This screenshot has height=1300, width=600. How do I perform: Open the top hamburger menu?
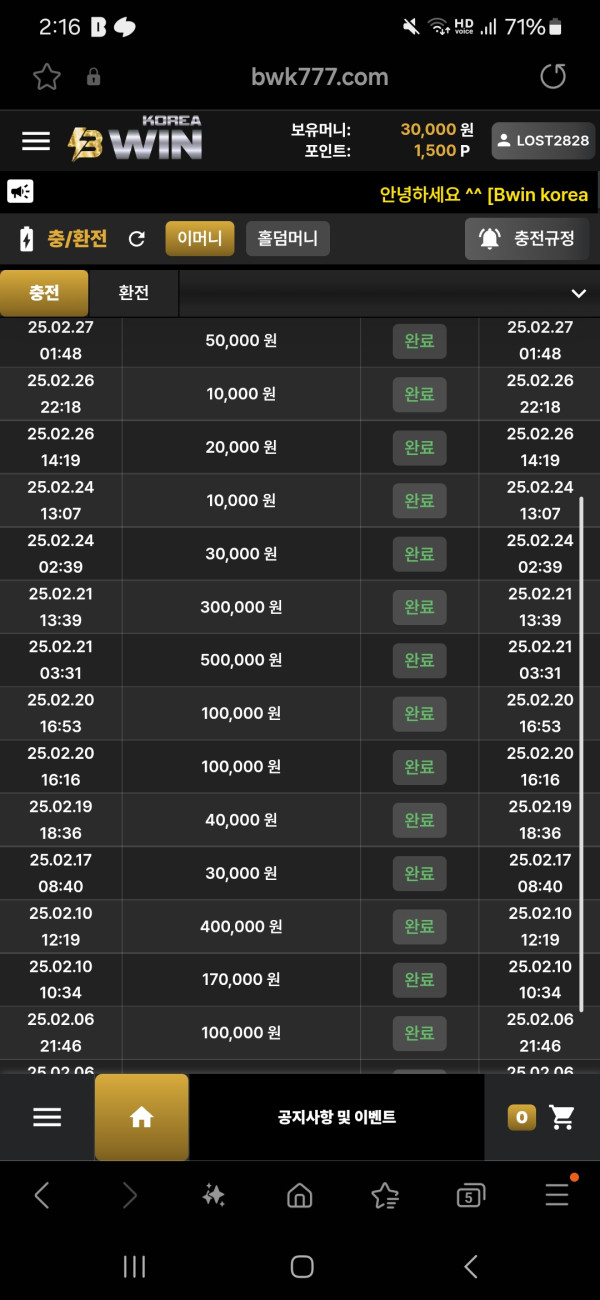(36, 141)
